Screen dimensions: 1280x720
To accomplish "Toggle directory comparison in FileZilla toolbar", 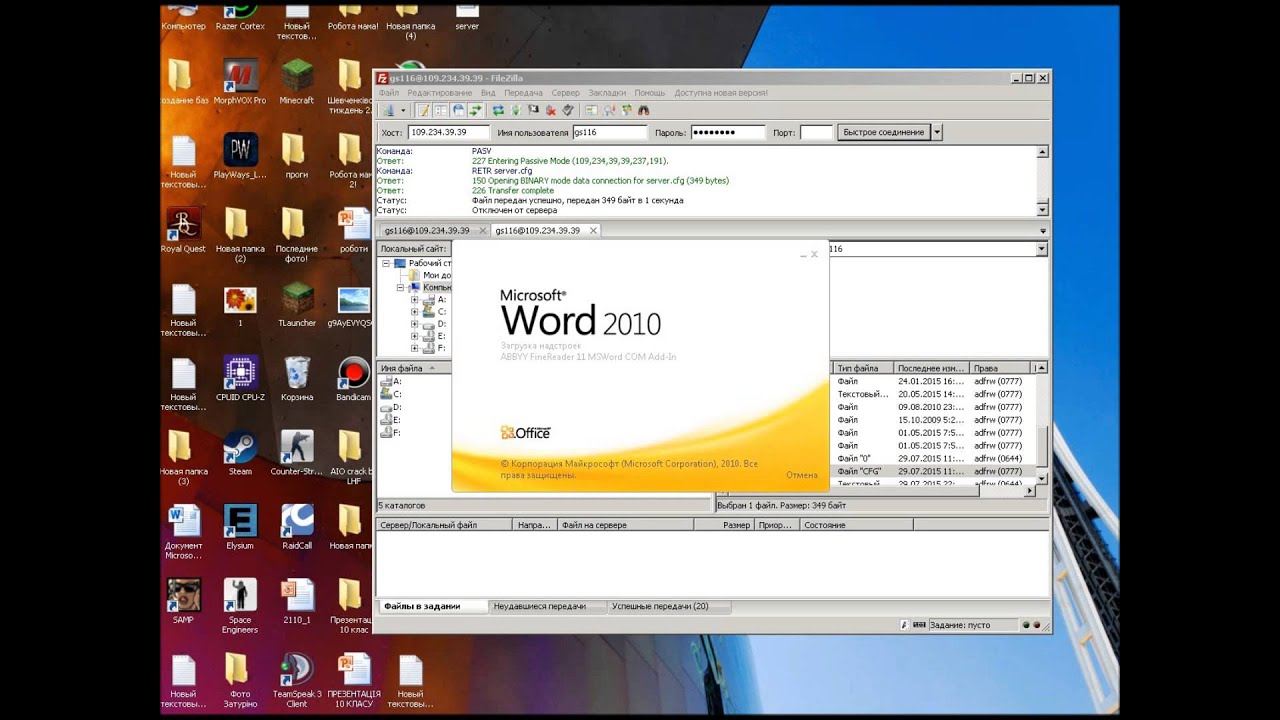I will (x=610, y=110).
